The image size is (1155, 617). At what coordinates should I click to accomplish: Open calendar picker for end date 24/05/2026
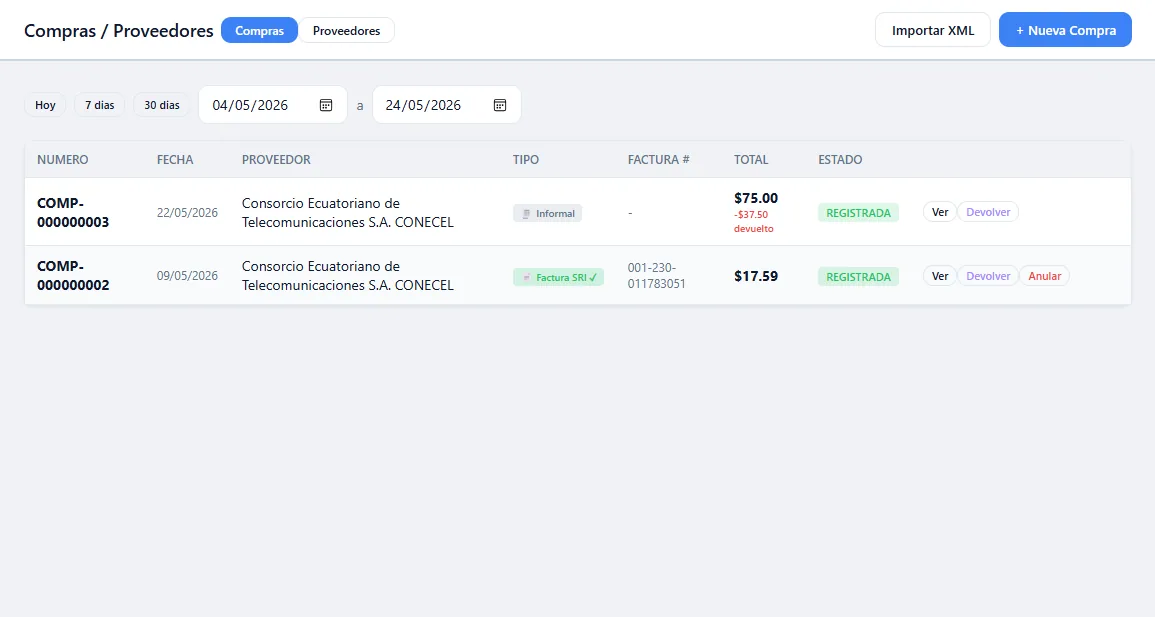coord(499,105)
